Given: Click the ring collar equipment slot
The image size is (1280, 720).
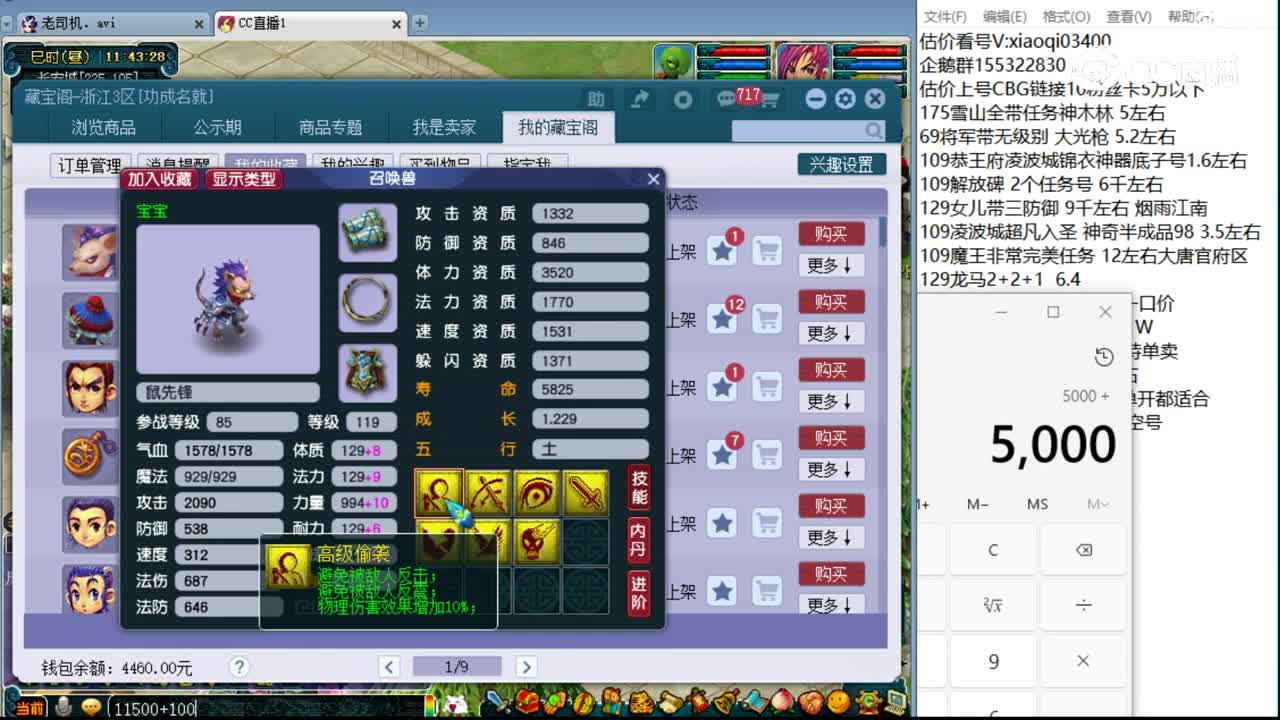Looking at the screenshot, I should click(x=368, y=302).
